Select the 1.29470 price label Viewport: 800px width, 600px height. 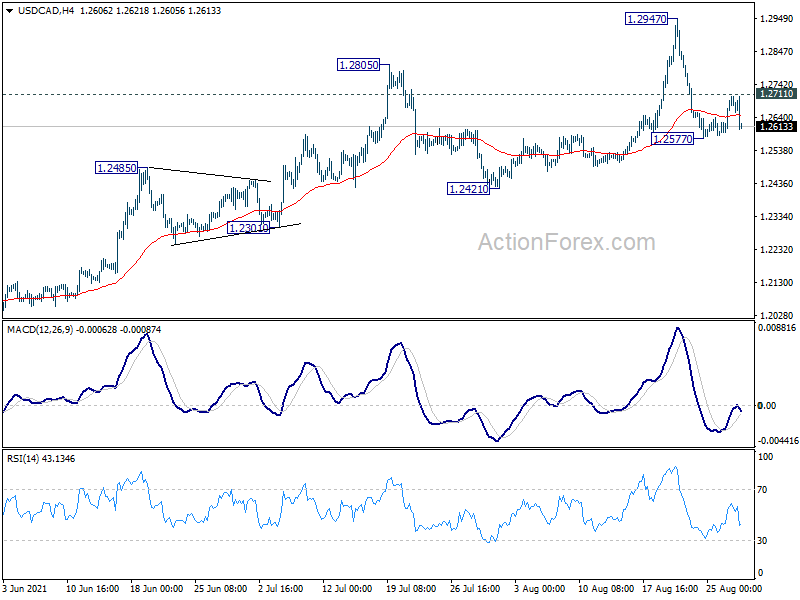tap(646, 19)
